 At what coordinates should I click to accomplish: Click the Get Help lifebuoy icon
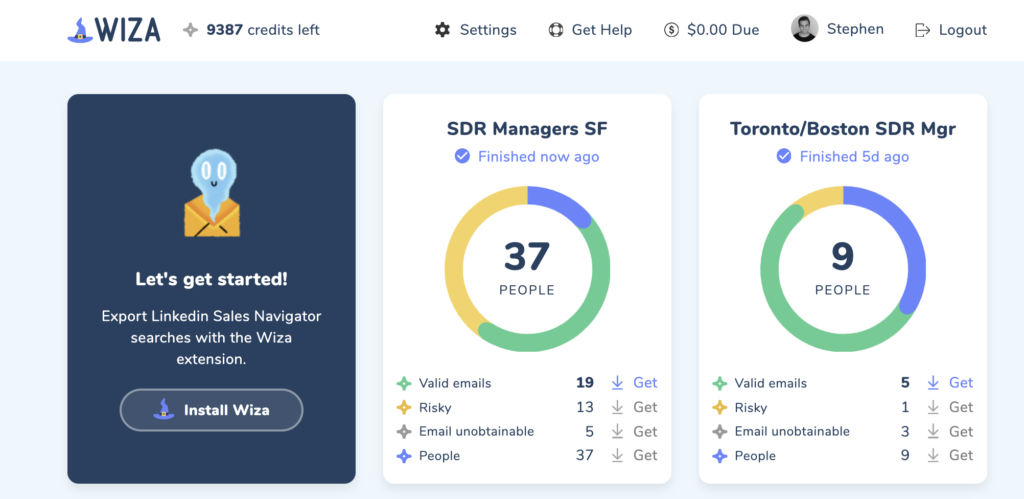[556, 30]
